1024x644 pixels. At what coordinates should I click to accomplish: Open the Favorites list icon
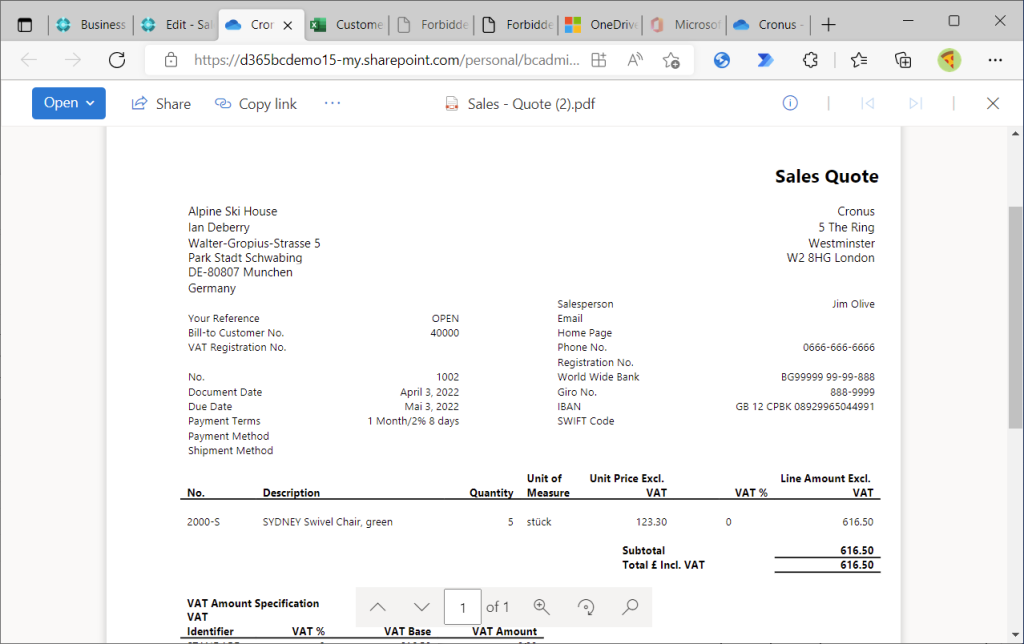tap(859, 60)
